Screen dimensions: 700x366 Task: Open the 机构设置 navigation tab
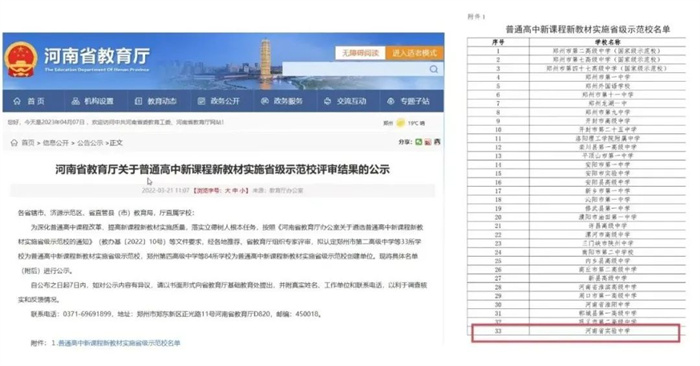tap(92, 101)
